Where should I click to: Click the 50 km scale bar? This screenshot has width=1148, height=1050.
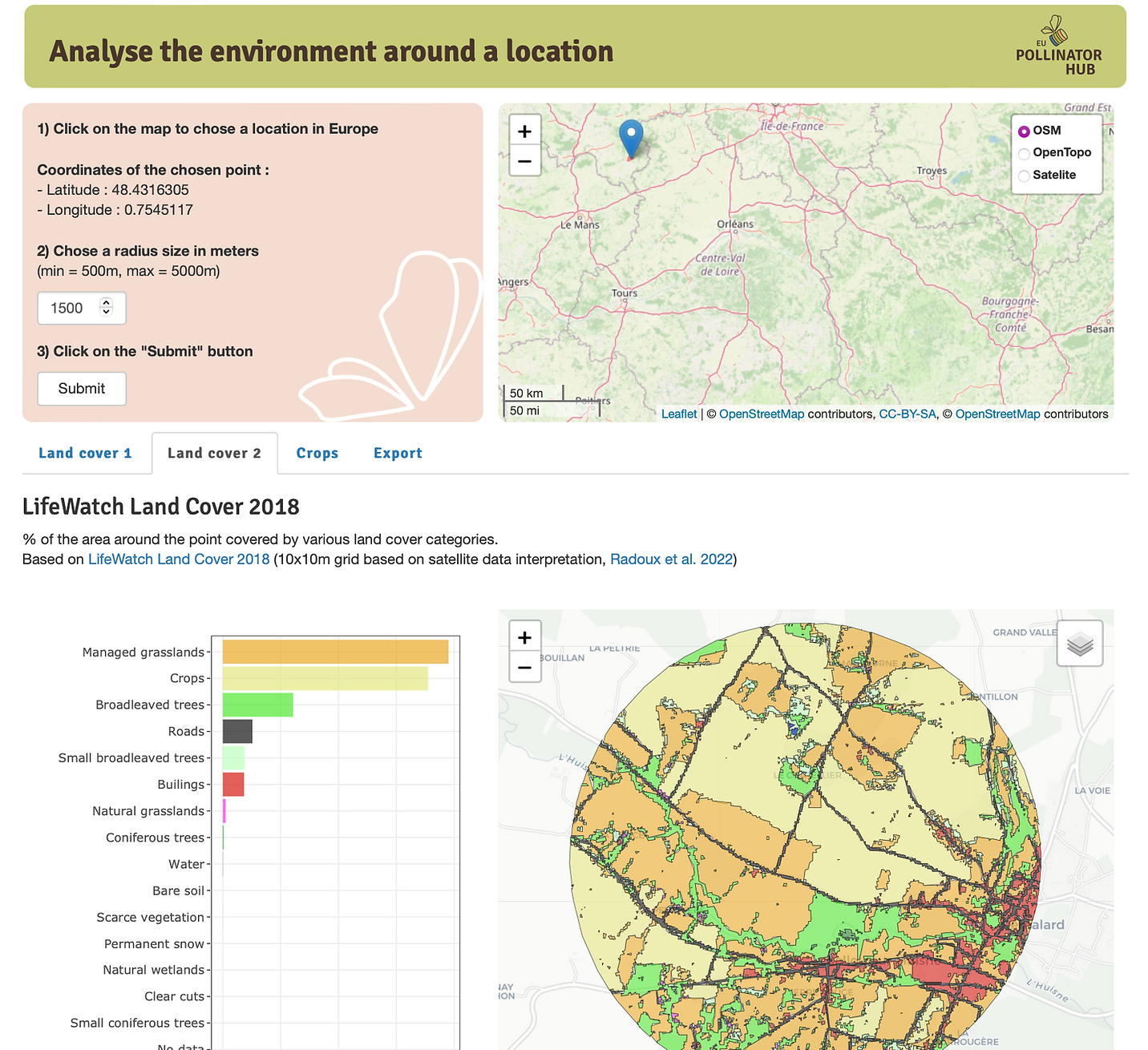point(533,394)
